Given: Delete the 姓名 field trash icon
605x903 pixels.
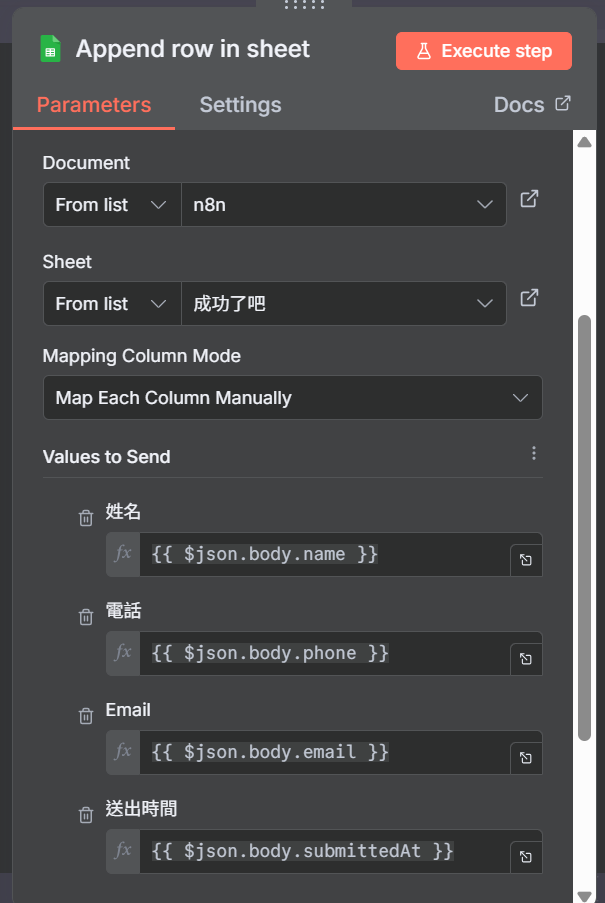Looking at the screenshot, I should (86, 517).
